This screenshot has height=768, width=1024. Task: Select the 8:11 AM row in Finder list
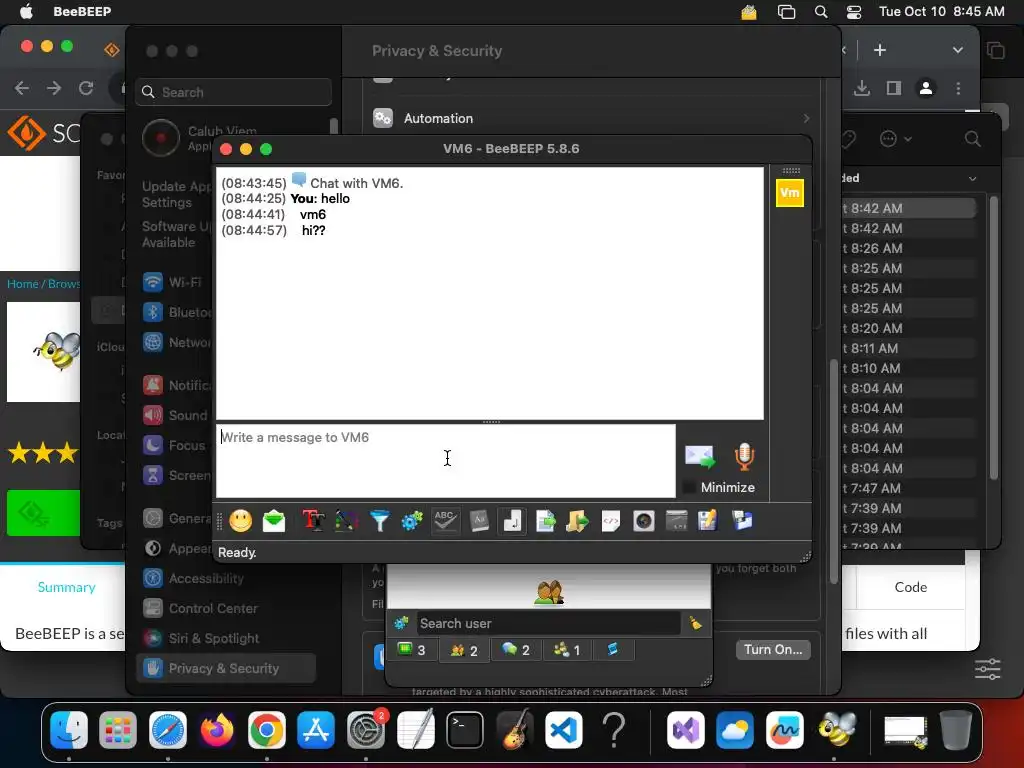[908, 348]
